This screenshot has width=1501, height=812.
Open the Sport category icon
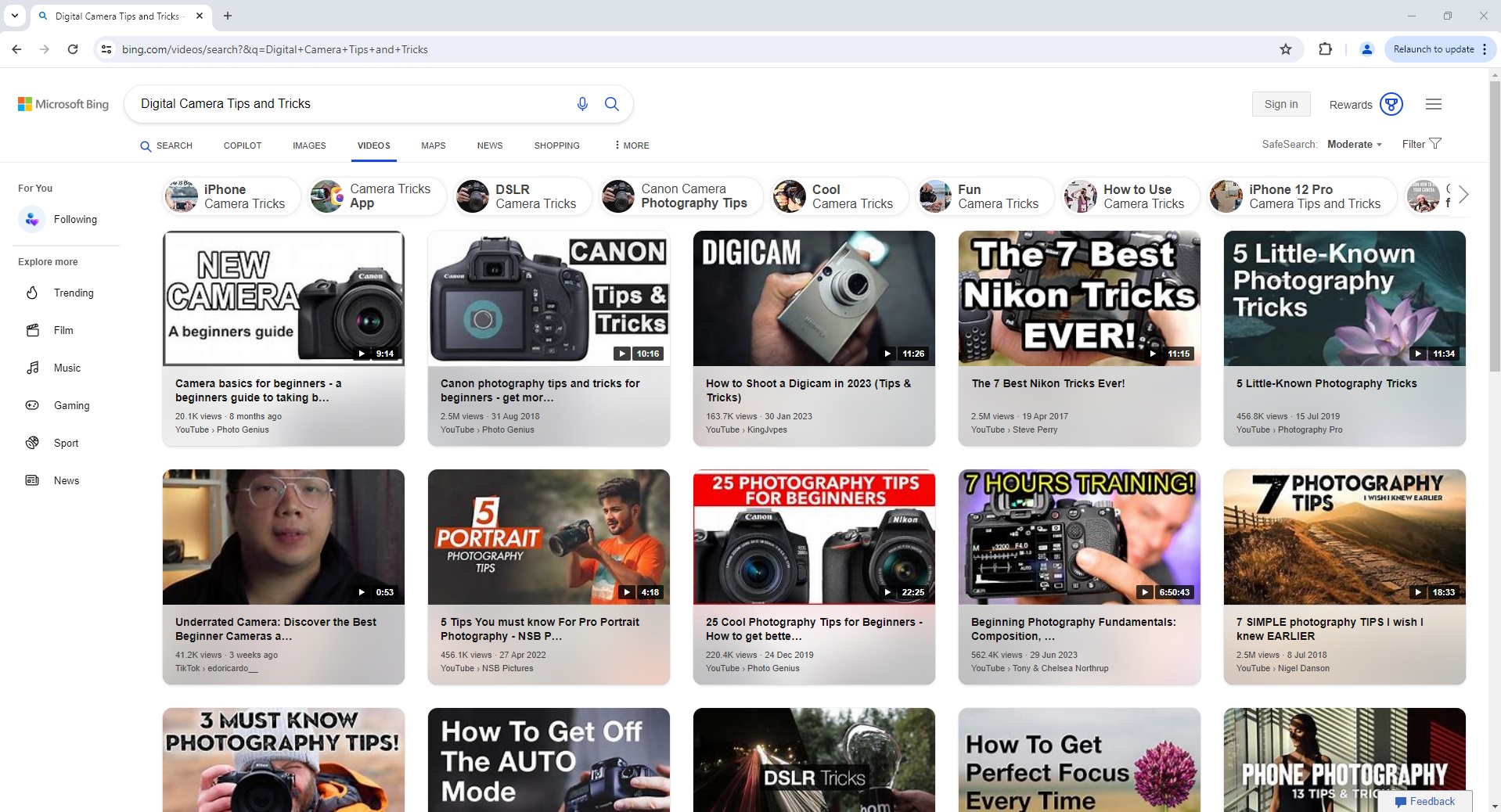(32, 443)
